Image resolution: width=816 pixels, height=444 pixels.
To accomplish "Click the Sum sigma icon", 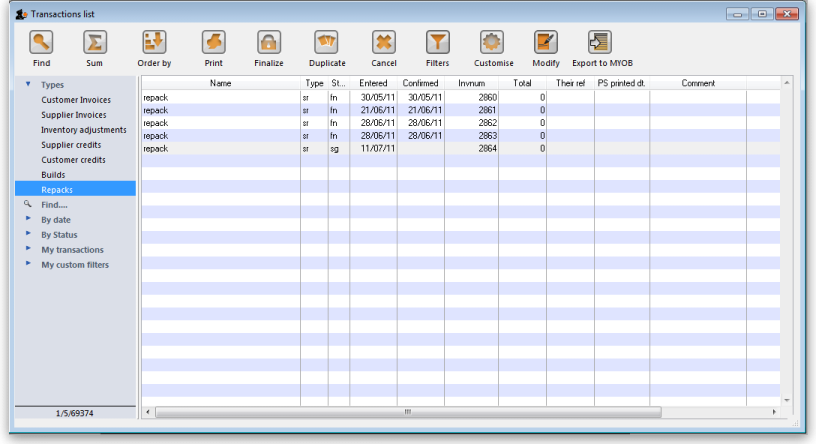I will coord(95,42).
